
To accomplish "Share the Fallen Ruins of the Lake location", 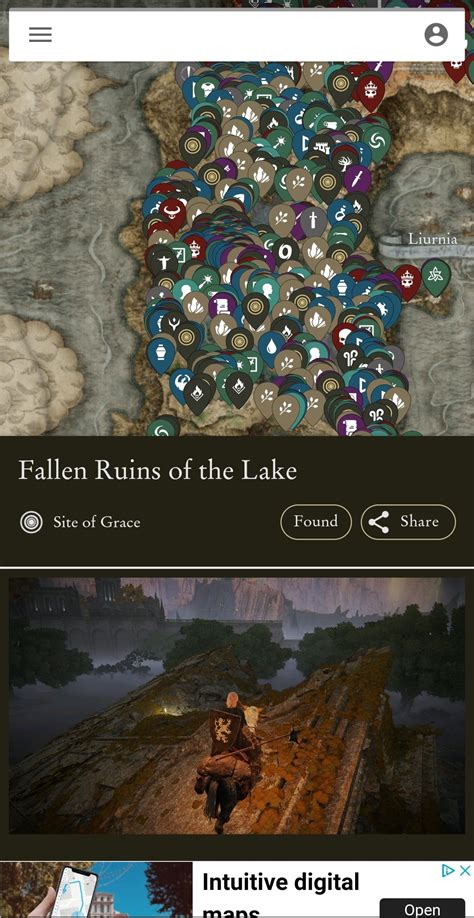I will pyautogui.click(x=408, y=521).
